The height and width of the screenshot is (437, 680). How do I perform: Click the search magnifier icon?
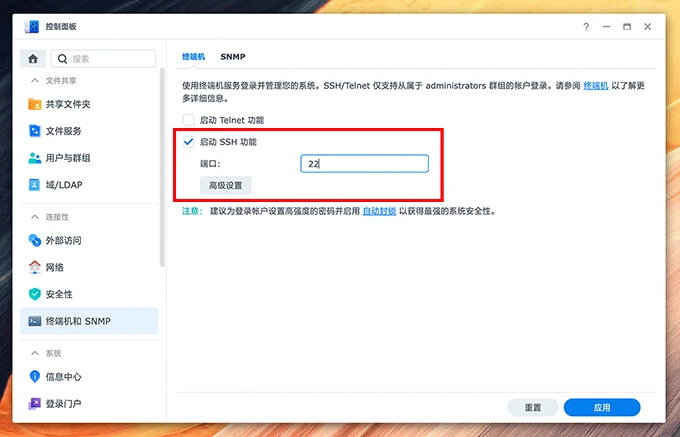(x=62, y=59)
